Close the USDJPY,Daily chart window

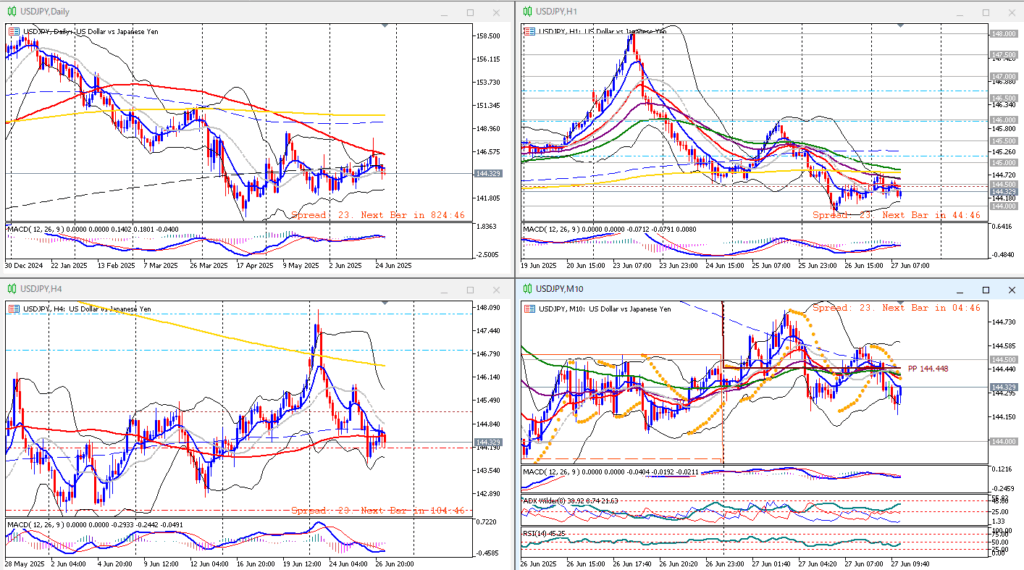coord(496,12)
